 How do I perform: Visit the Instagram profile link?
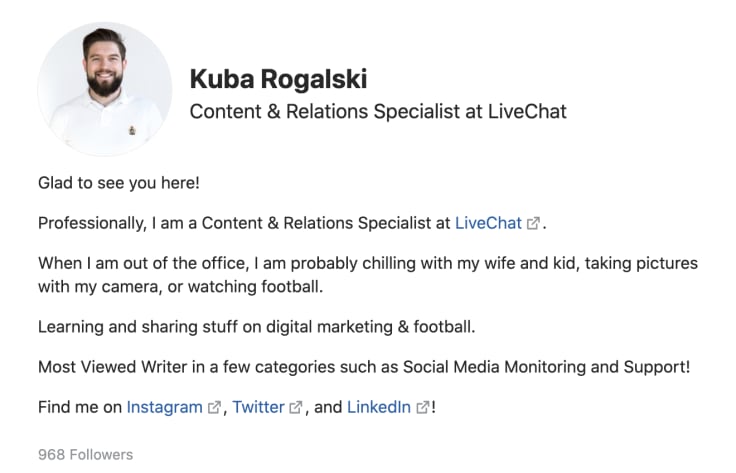[164, 407]
